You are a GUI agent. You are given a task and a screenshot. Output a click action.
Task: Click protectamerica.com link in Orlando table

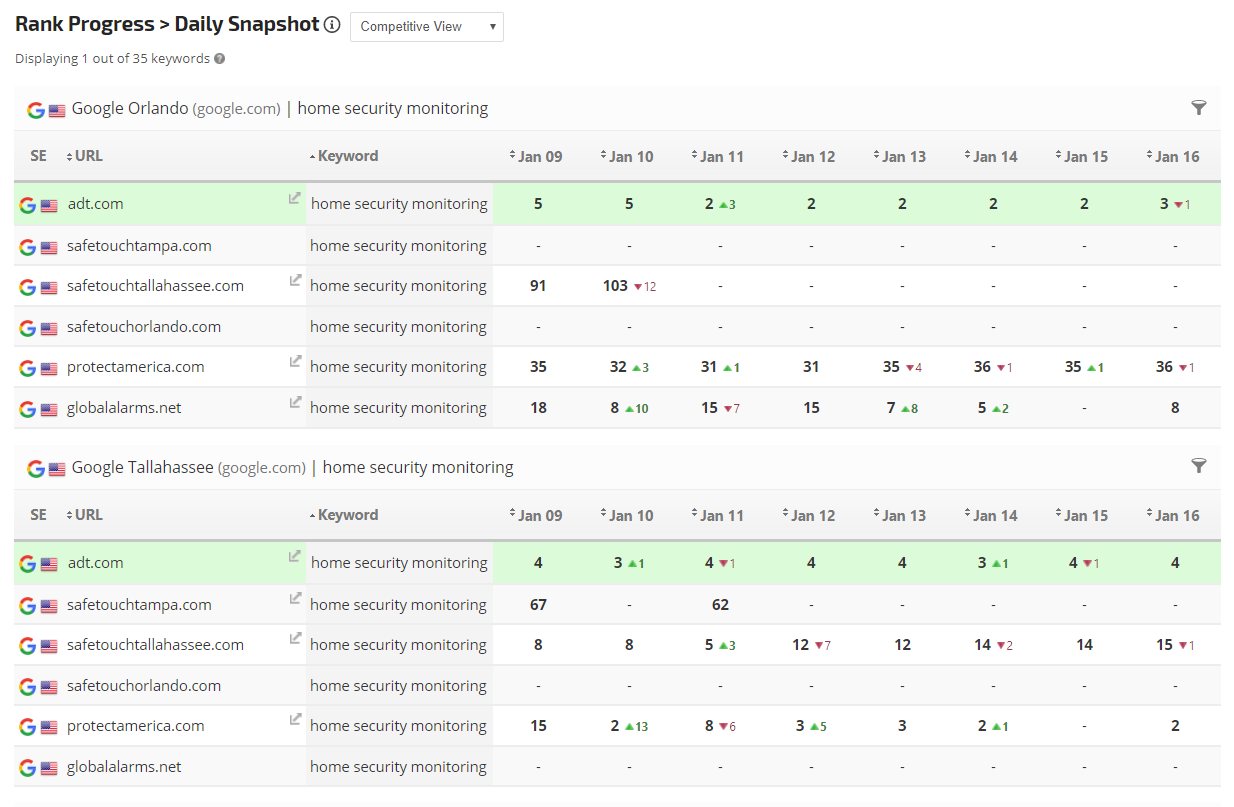(135, 367)
